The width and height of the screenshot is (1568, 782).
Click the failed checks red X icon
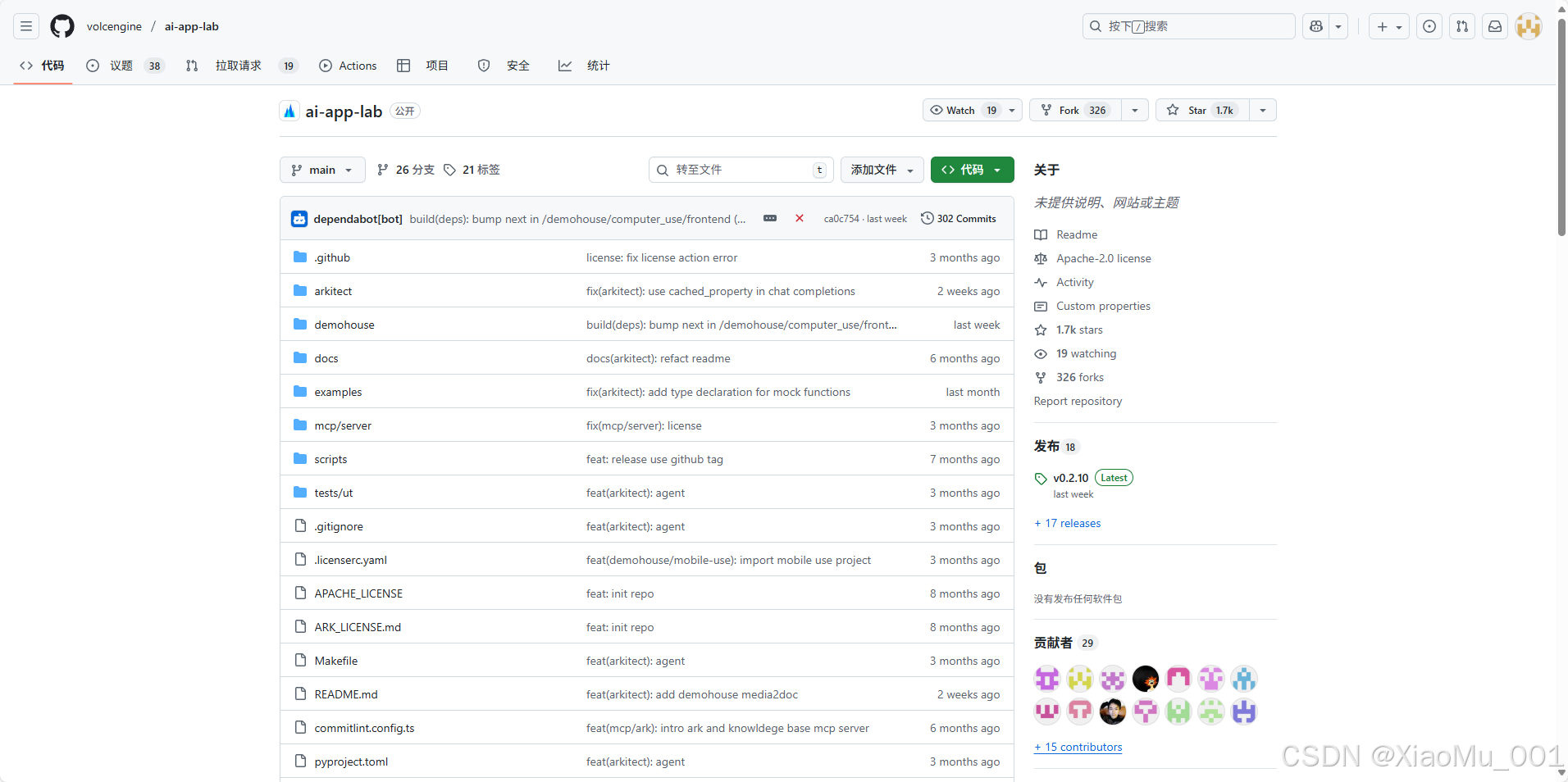click(800, 218)
